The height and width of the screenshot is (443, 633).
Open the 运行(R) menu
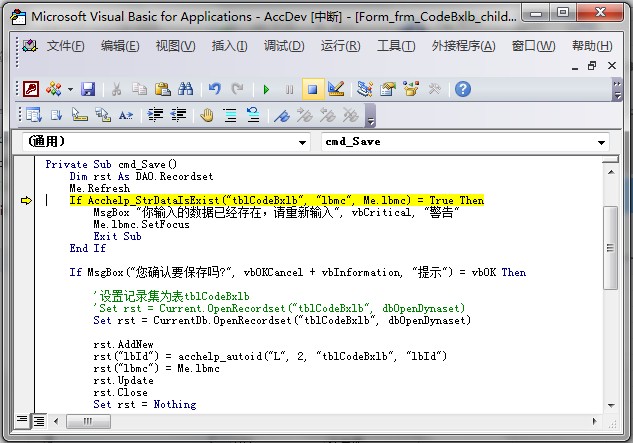coord(340,46)
